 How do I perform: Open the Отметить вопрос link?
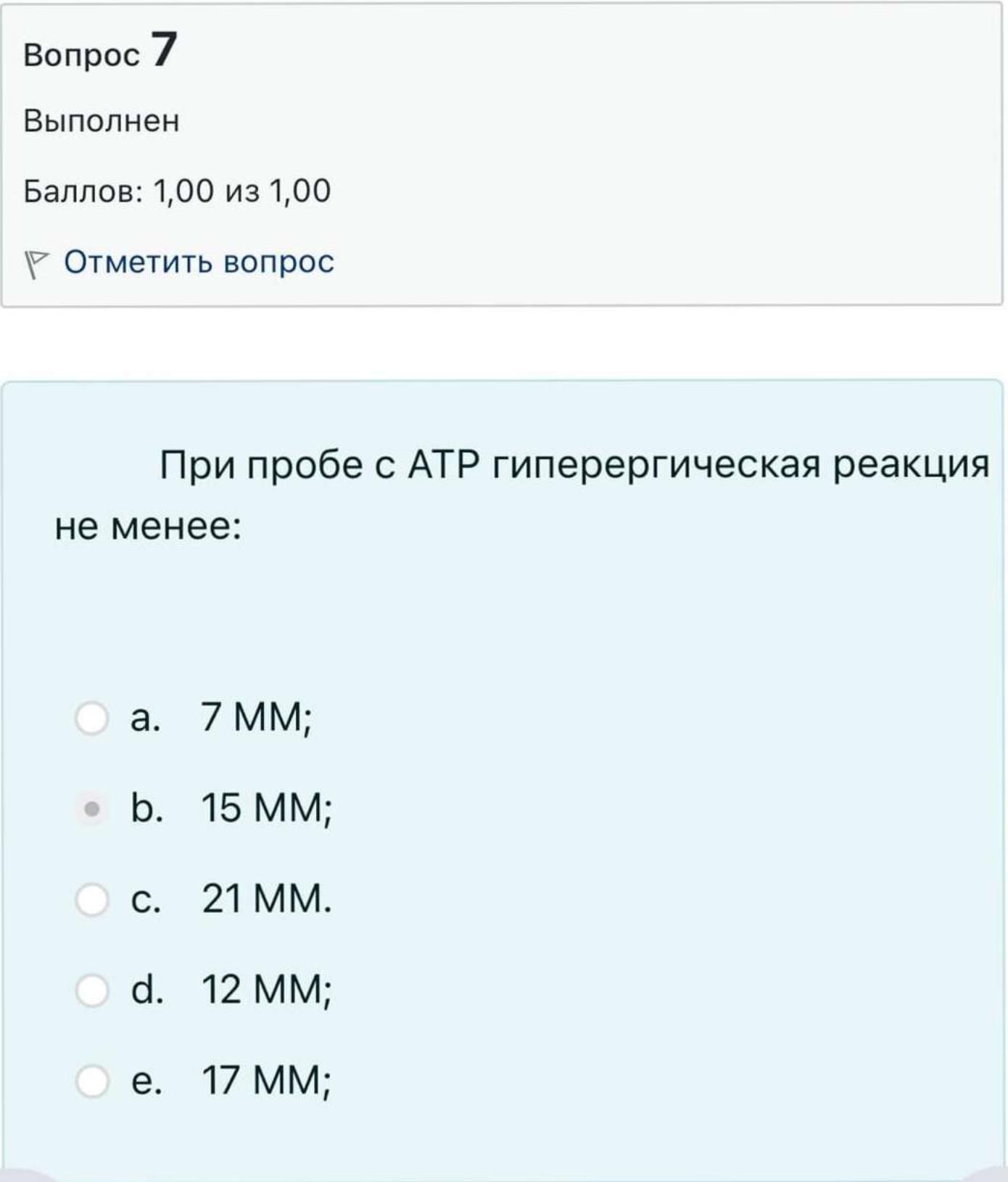click(x=199, y=262)
